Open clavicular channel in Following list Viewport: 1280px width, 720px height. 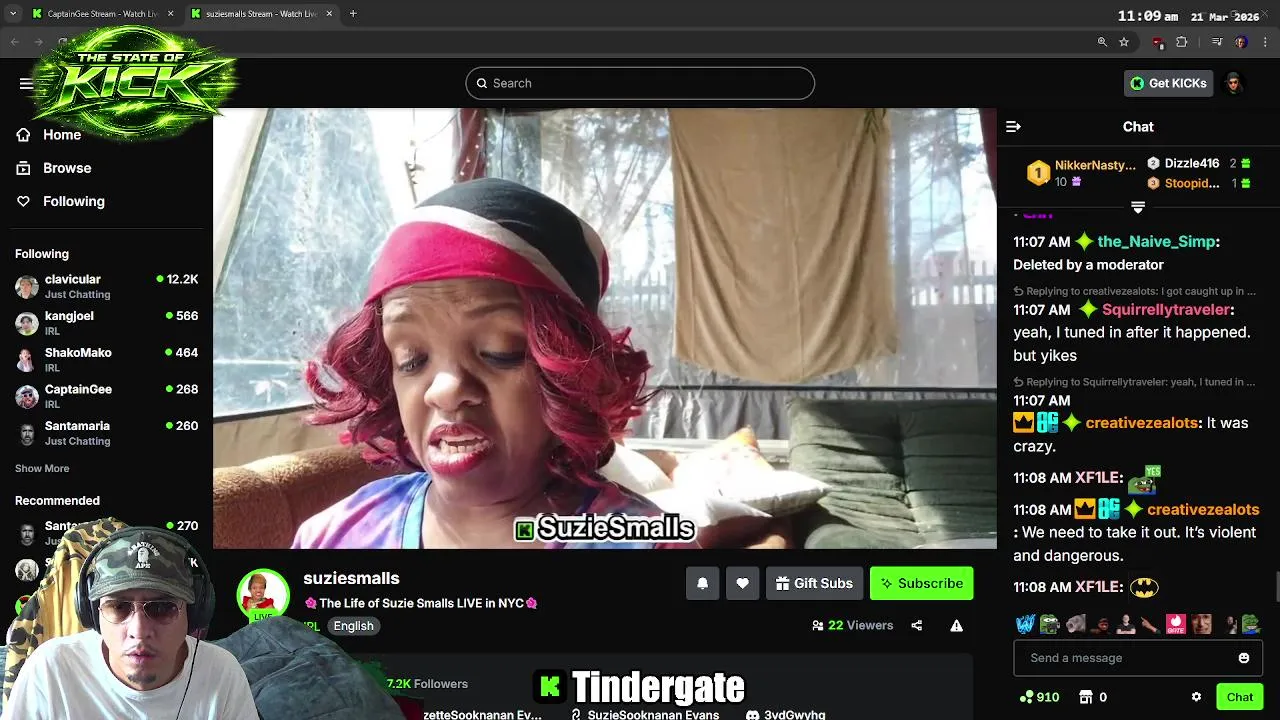click(x=106, y=286)
